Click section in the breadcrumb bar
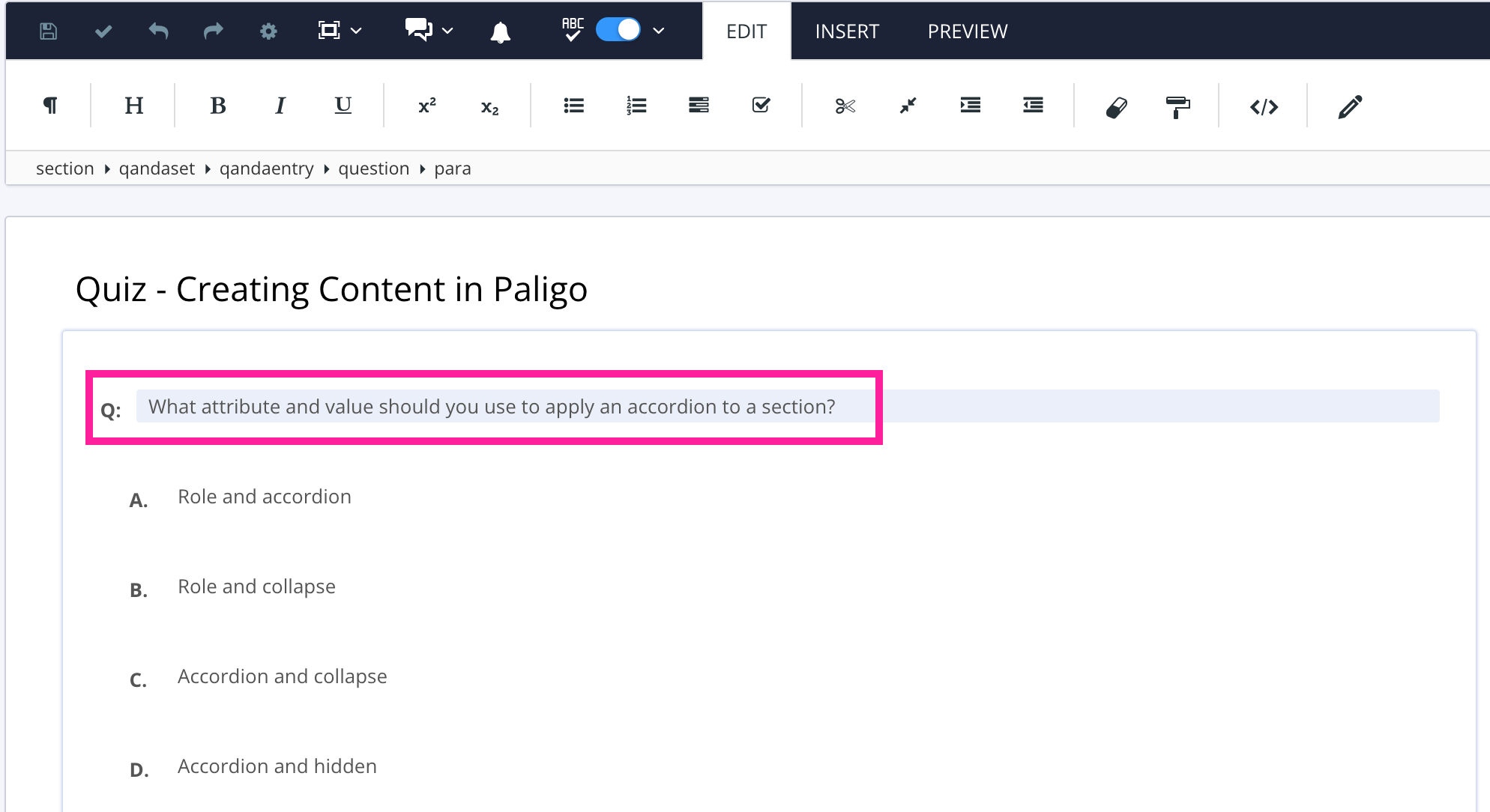This screenshot has height=812, width=1490. click(x=64, y=168)
